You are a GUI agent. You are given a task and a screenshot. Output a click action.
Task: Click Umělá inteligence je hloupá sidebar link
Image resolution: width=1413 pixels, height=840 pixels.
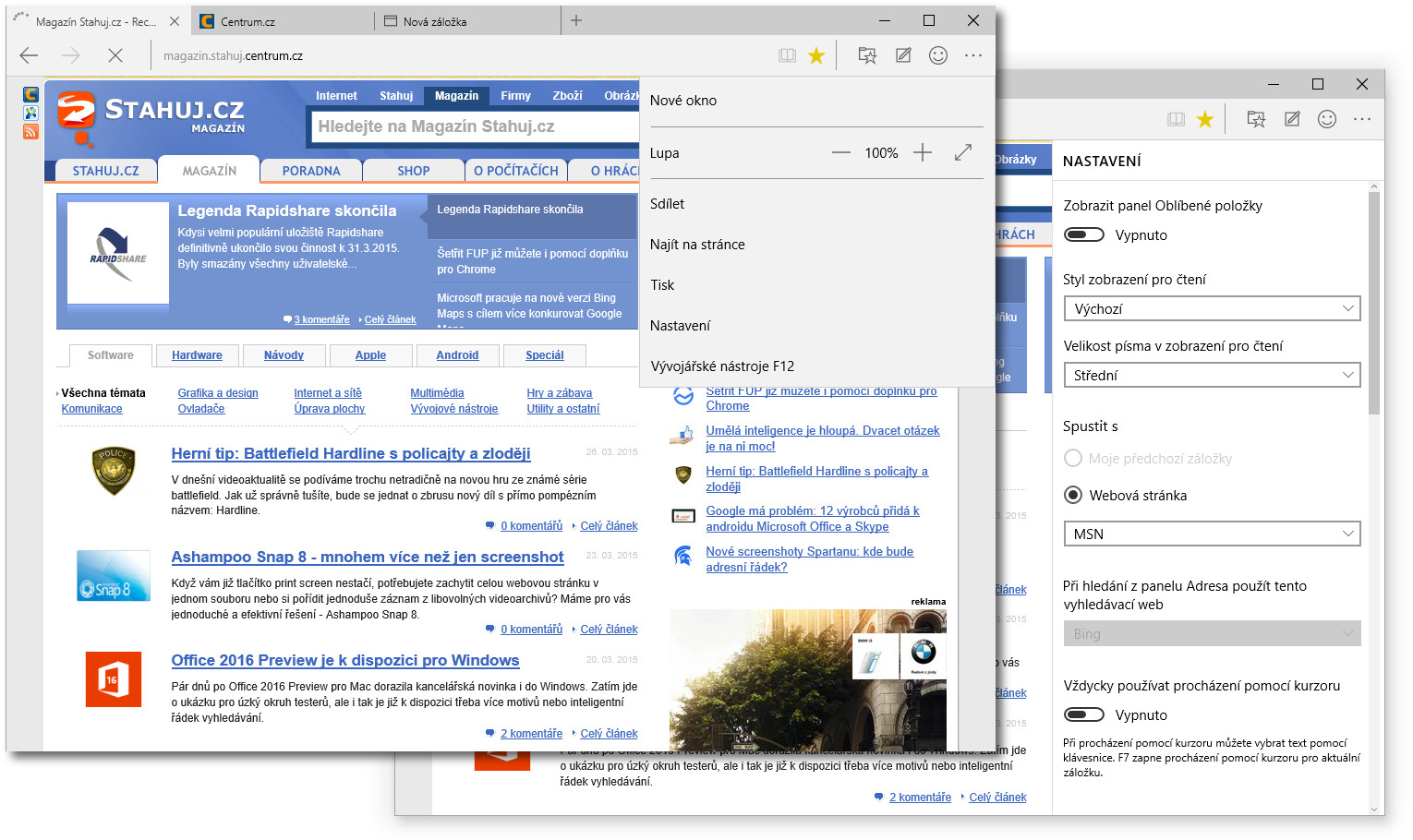coord(823,438)
